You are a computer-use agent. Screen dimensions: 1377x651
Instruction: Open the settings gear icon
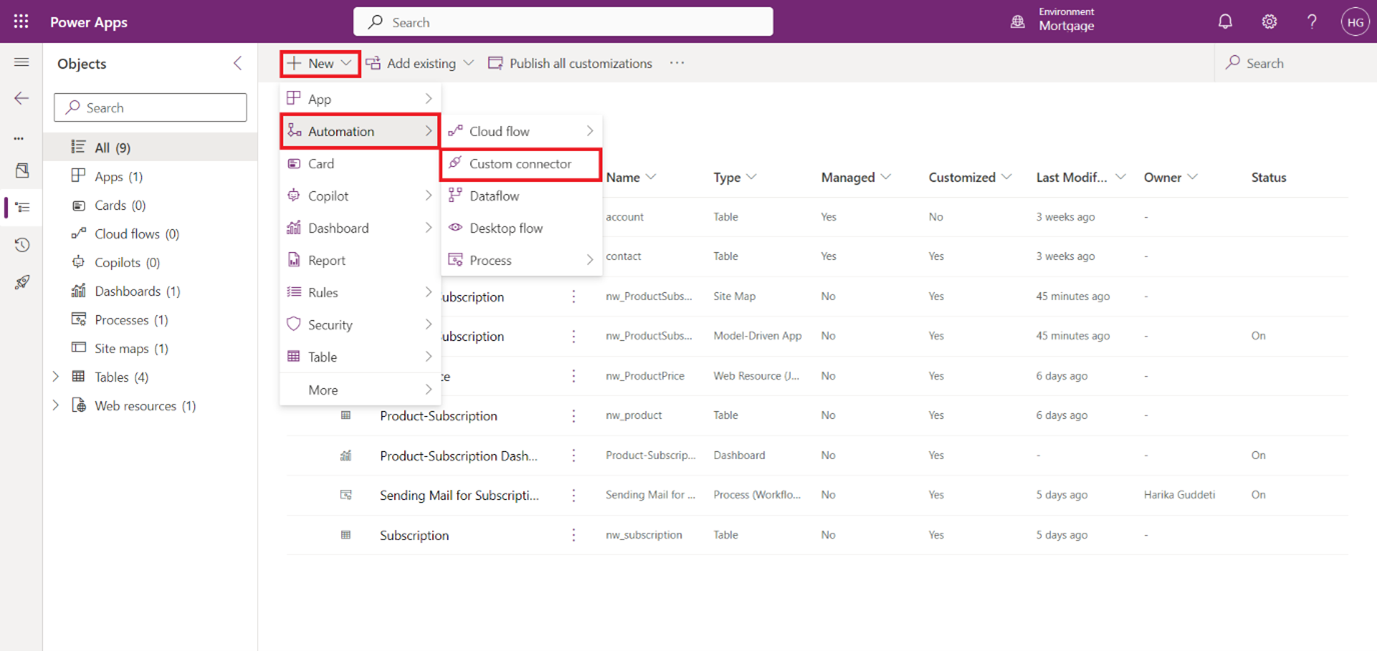[x=1268, y=21]
